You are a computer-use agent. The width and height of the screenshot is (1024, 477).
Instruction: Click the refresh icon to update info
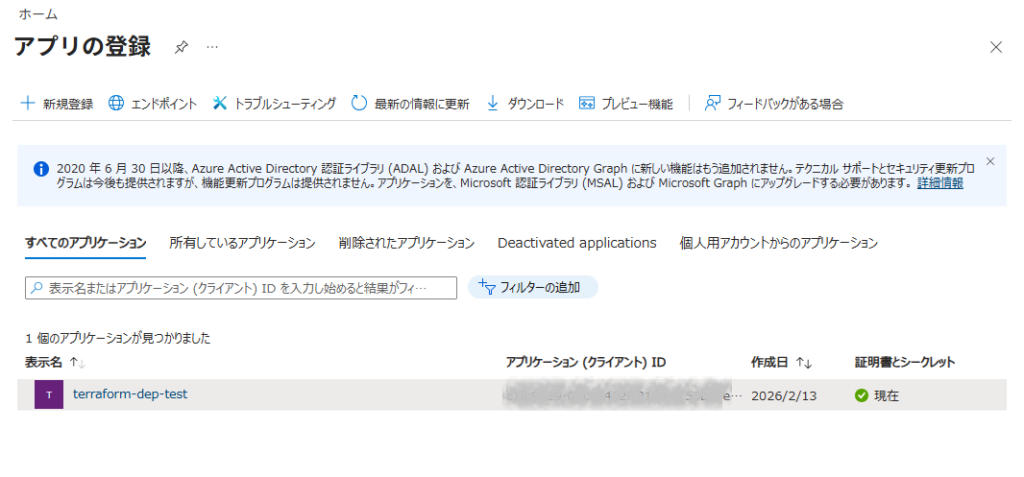pos(359,103)
